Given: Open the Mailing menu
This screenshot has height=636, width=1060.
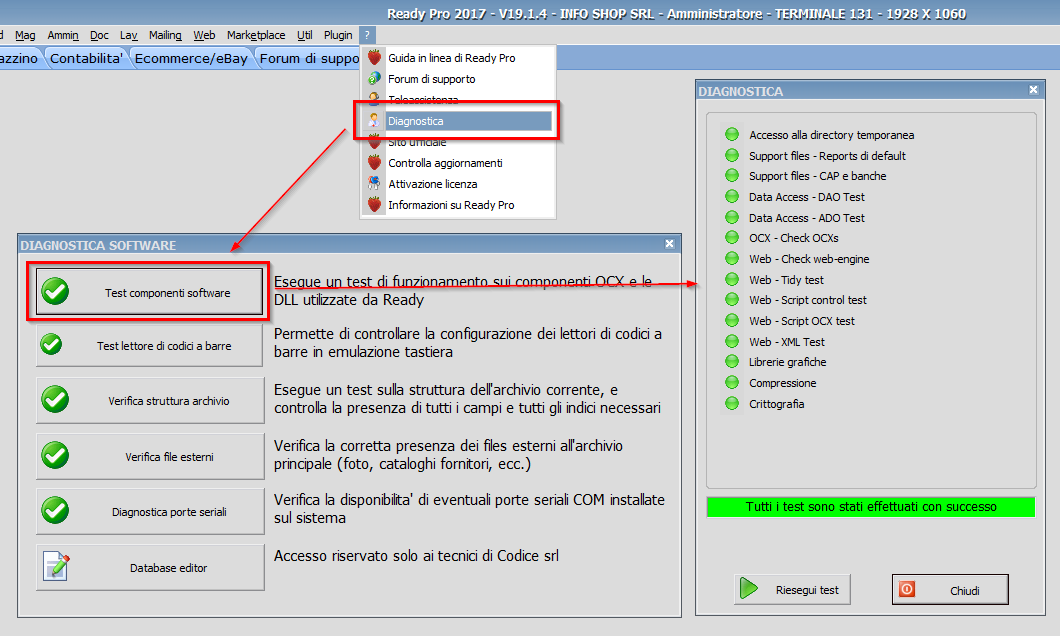Looking at the screenshot, I should [165, 35].
